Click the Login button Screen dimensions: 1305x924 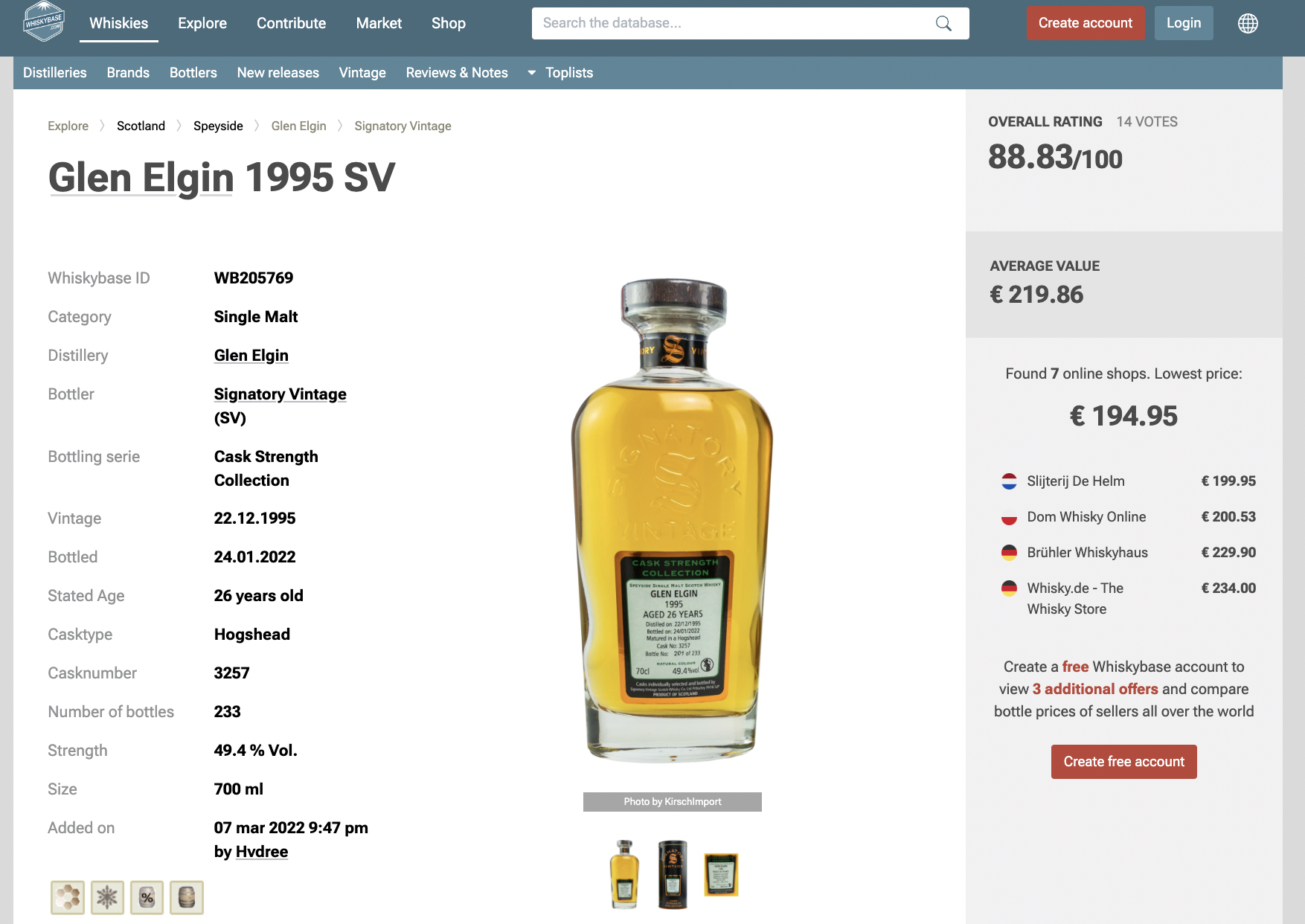(x=1183, y=23)
